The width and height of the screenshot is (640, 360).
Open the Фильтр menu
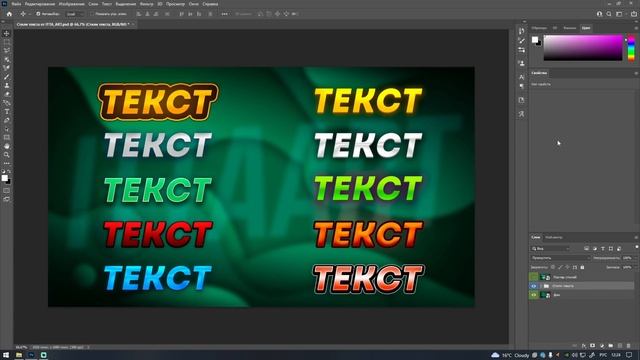point(147,4)
